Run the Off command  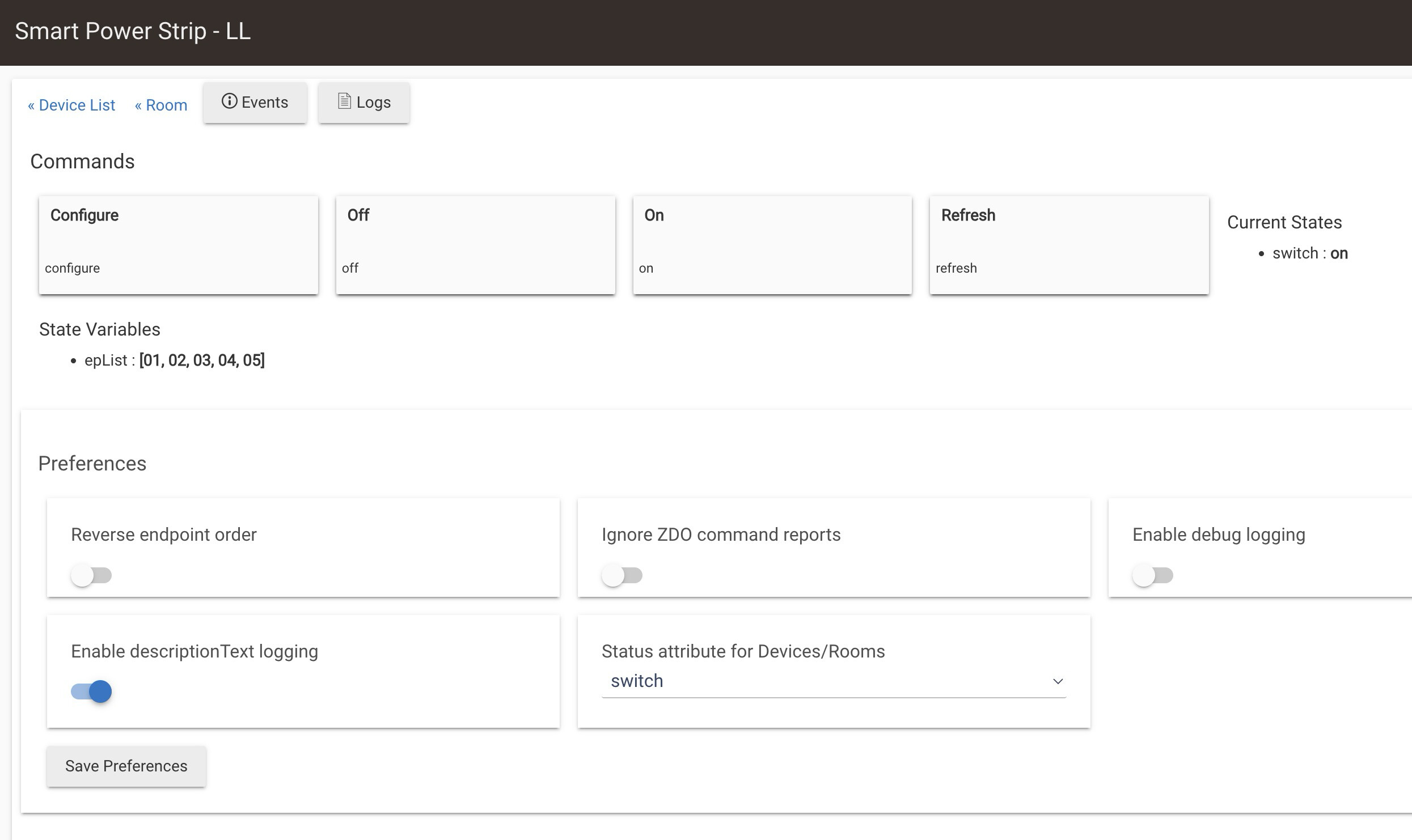[x=475, y=245]
